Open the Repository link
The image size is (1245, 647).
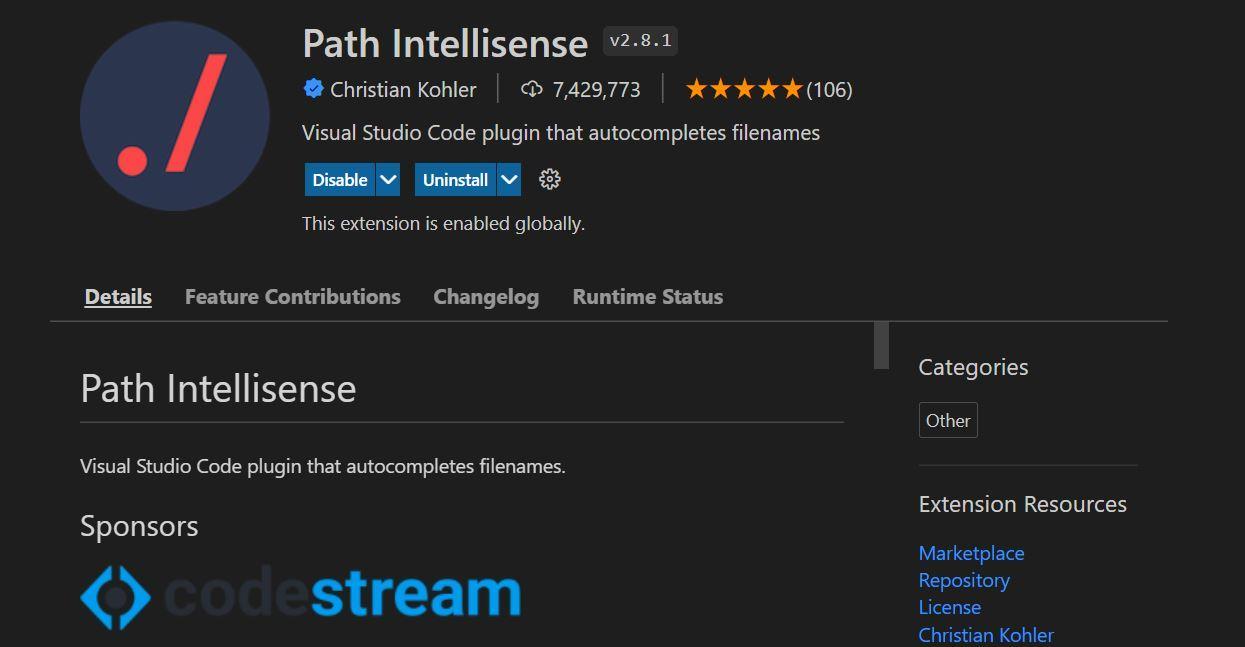pos(963,580)
